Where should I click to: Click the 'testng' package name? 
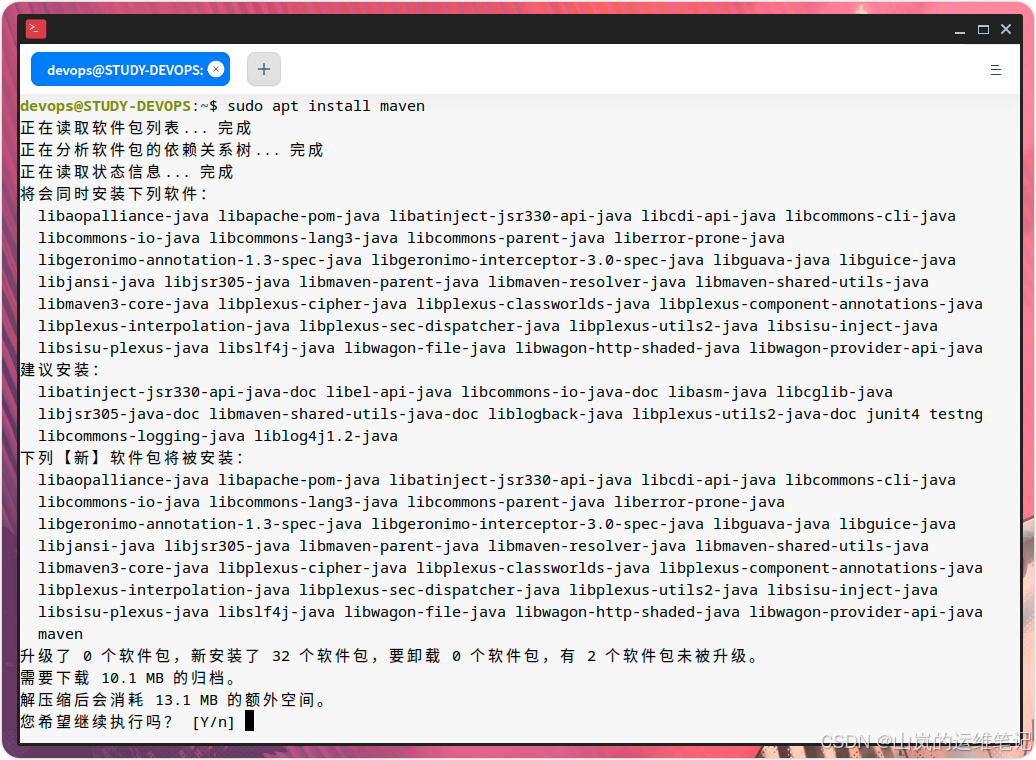(956, 414)
